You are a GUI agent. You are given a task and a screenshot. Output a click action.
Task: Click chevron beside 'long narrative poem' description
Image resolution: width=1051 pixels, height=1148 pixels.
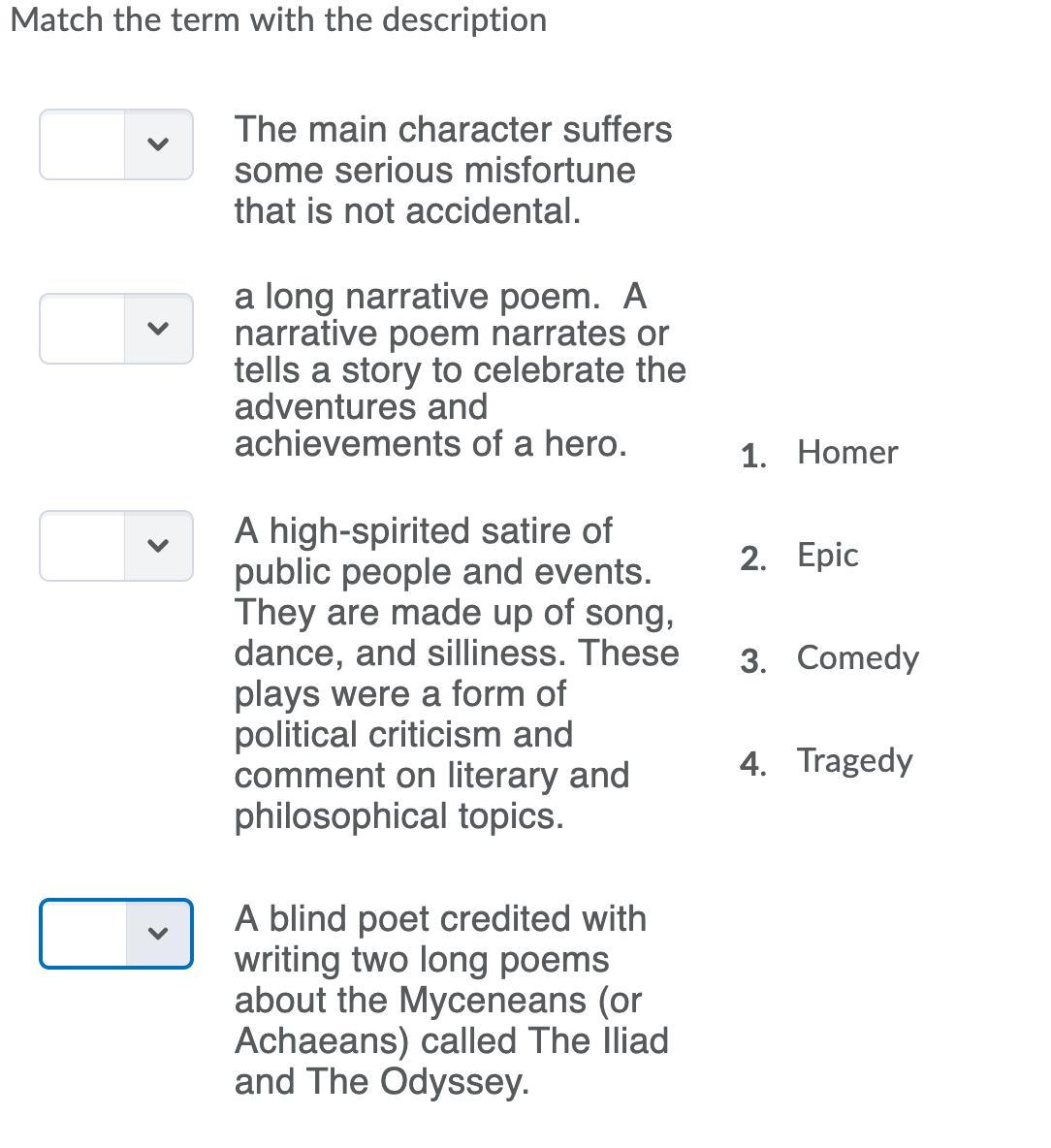click(x=158, y=329)
